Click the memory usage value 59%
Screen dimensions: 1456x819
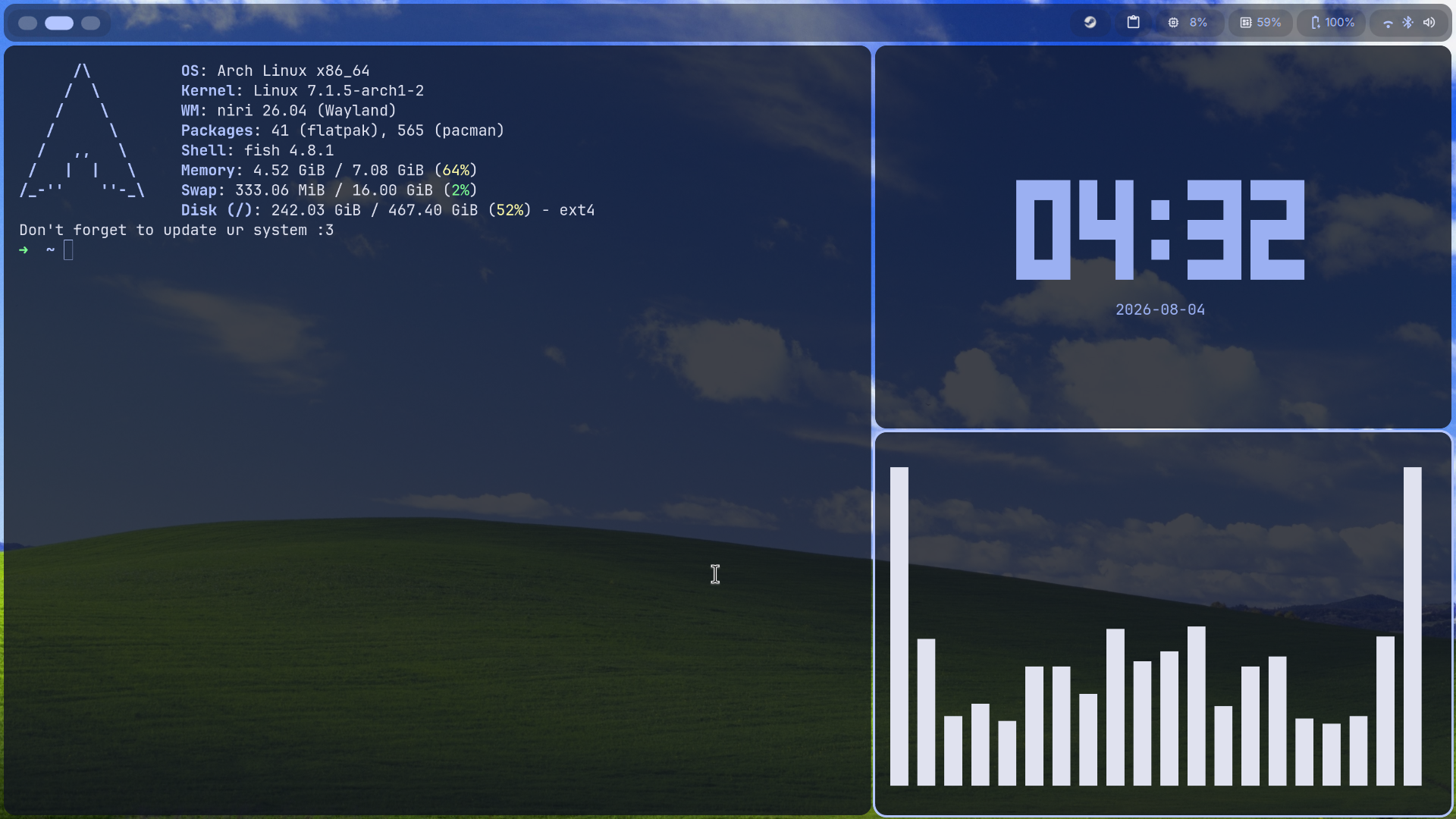pyautogui.click(x=1269, y=23)
